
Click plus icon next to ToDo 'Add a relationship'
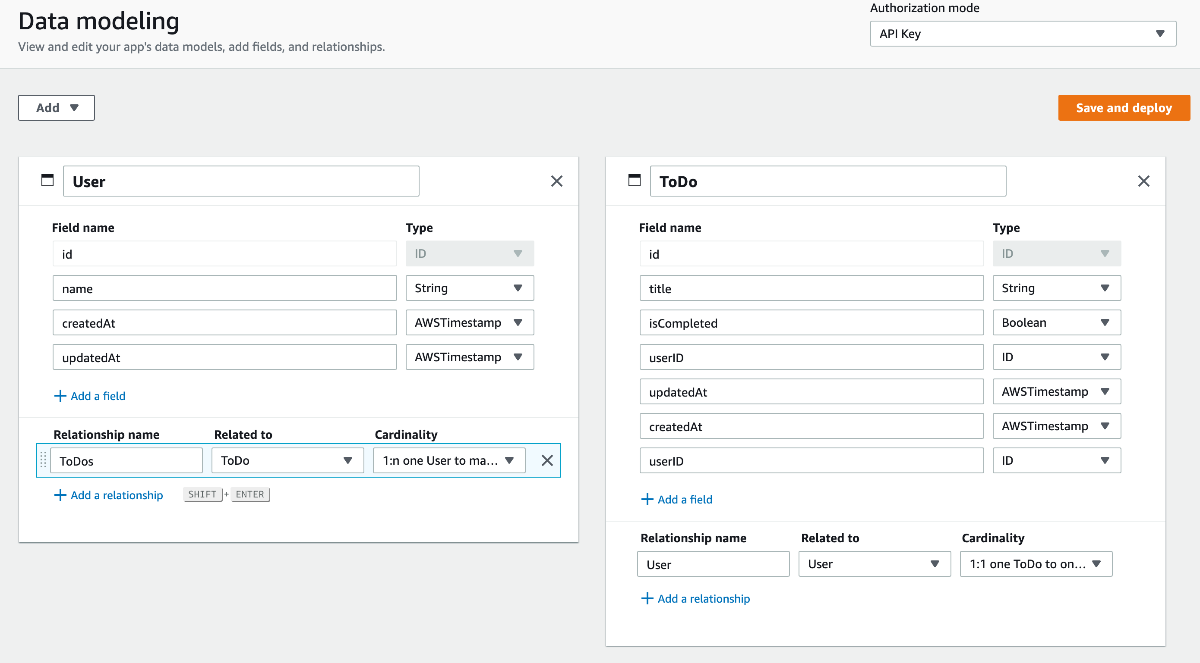coord(647,599)
